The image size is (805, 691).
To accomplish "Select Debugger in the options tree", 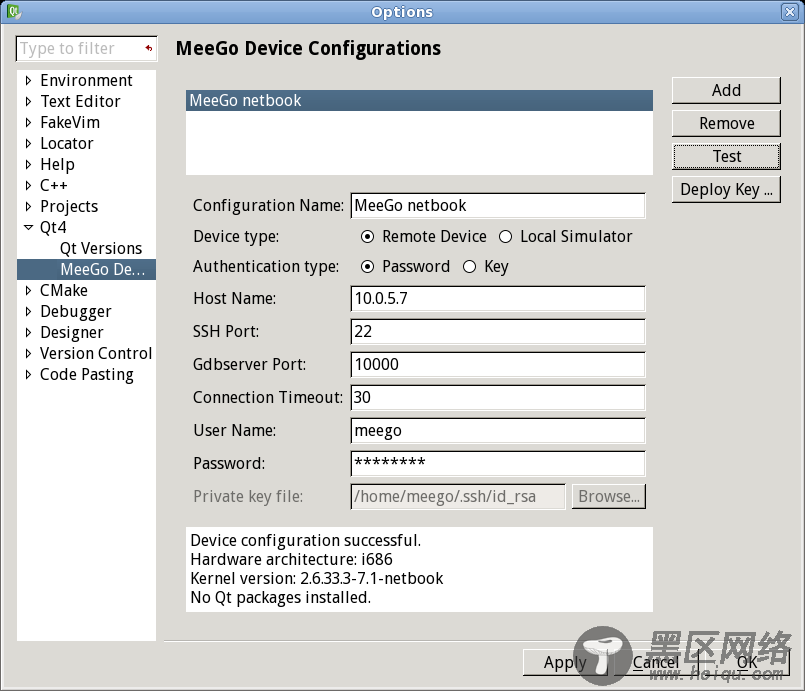I will click(x=75, y=312).
